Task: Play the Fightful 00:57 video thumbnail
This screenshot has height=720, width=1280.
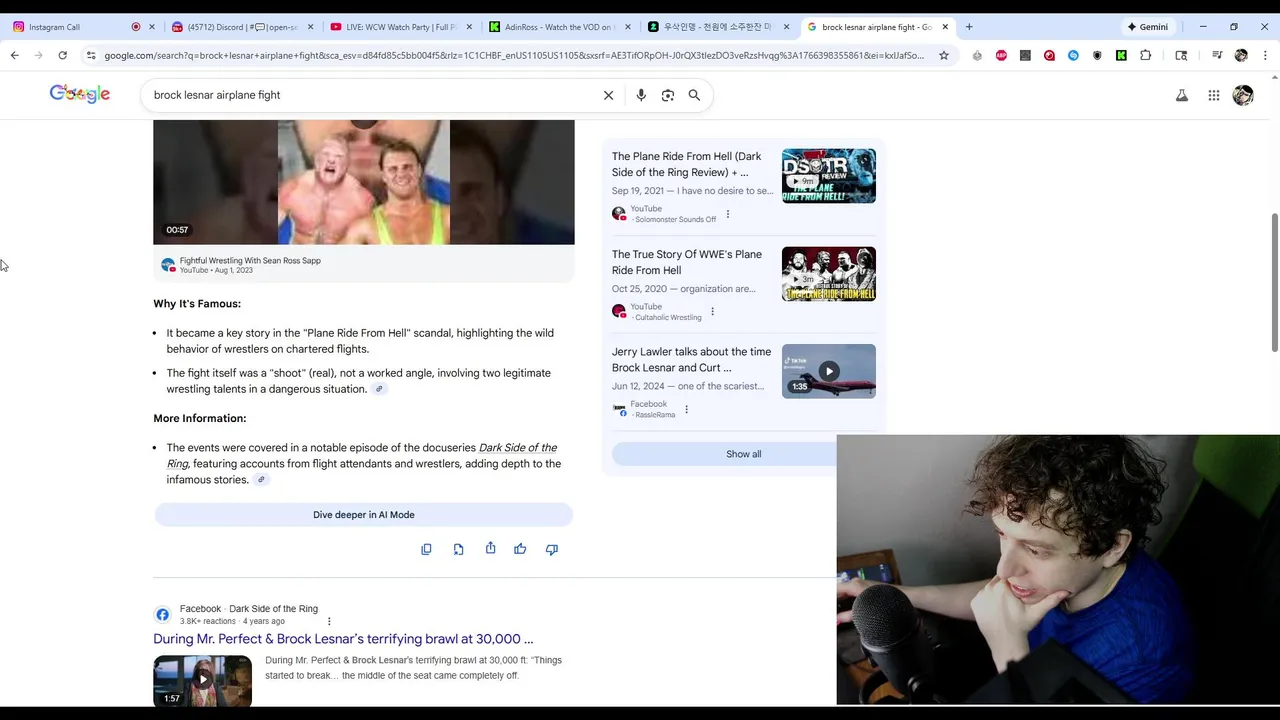Action: [364, 181]
